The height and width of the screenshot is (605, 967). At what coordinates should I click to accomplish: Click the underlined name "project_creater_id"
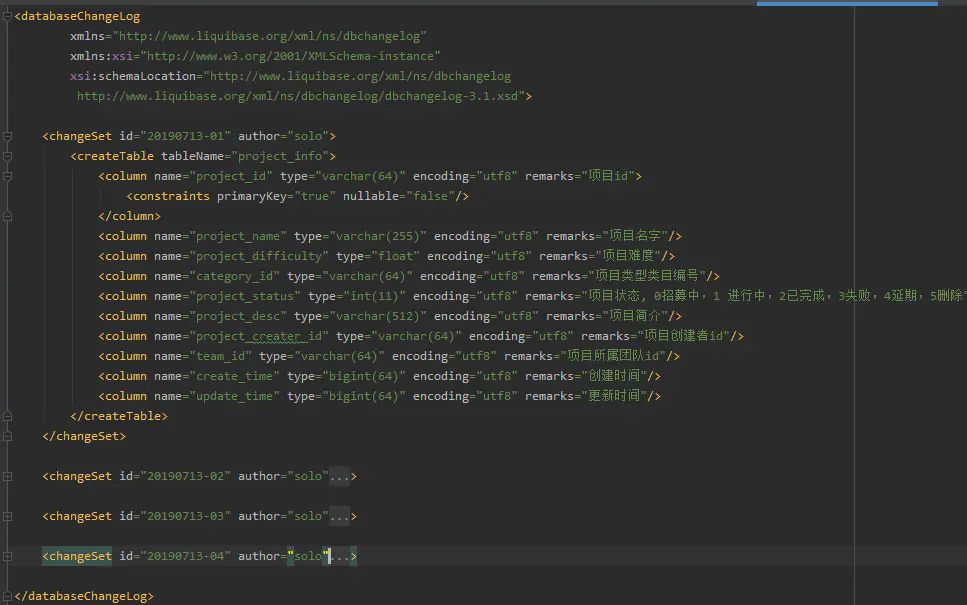259,336
